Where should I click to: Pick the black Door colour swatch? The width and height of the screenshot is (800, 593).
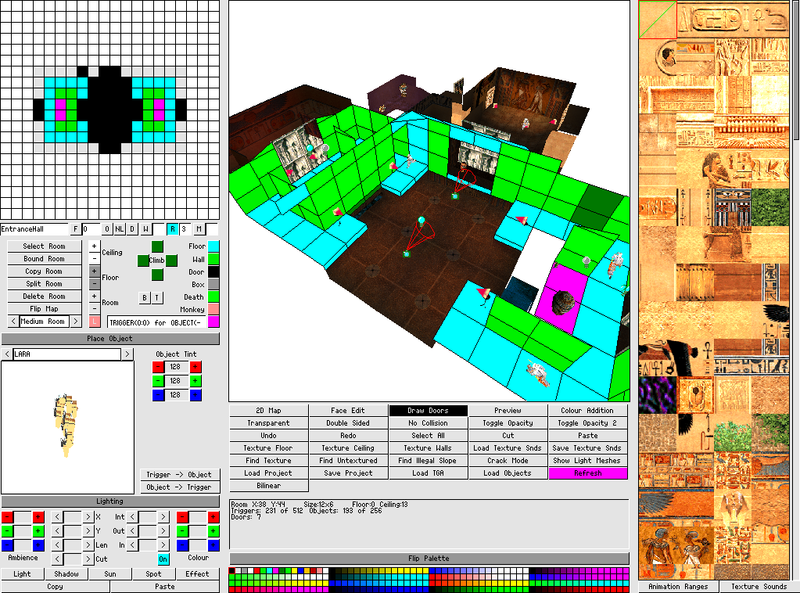[x=213, y=271]
